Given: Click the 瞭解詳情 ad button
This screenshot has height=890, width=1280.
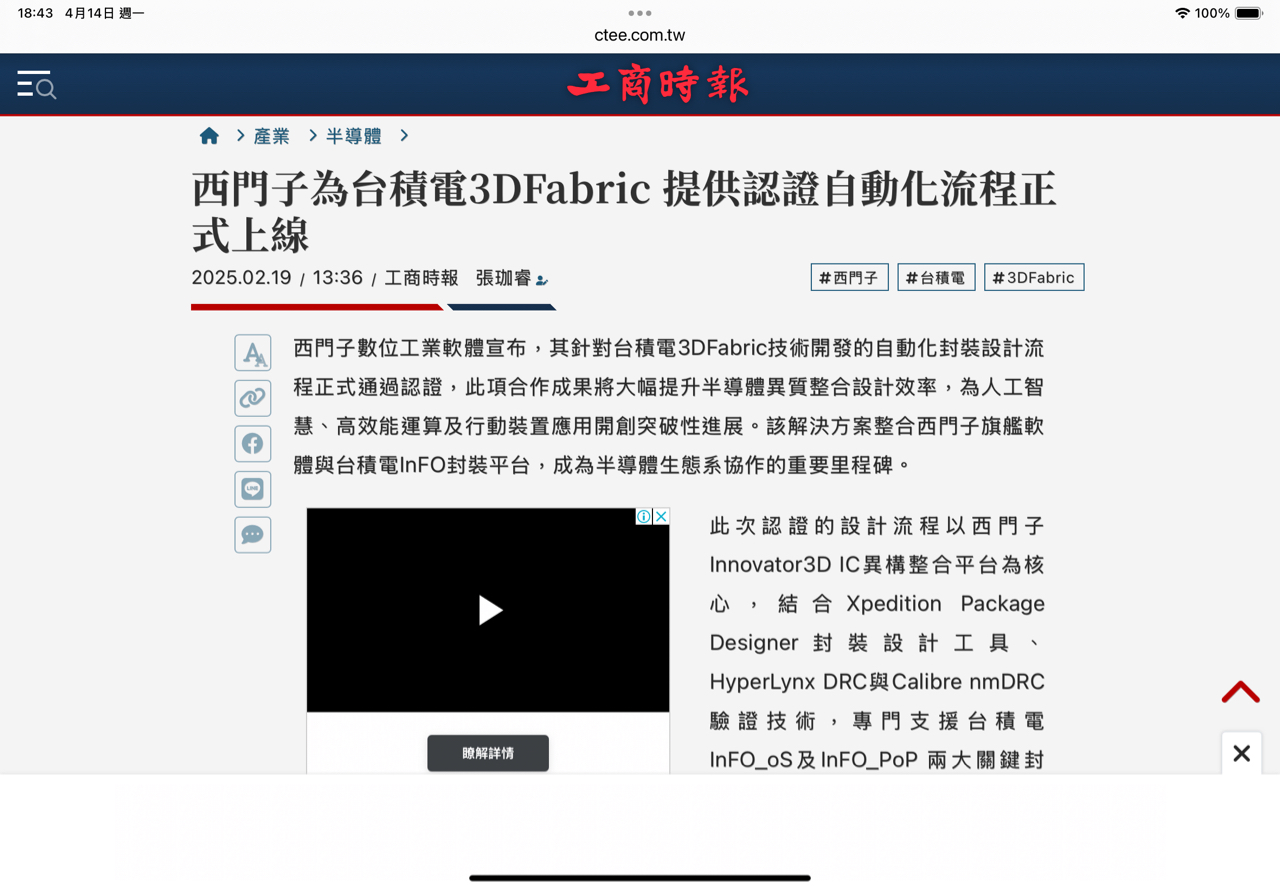Looking at the screenshot, I should pos(488,753).
